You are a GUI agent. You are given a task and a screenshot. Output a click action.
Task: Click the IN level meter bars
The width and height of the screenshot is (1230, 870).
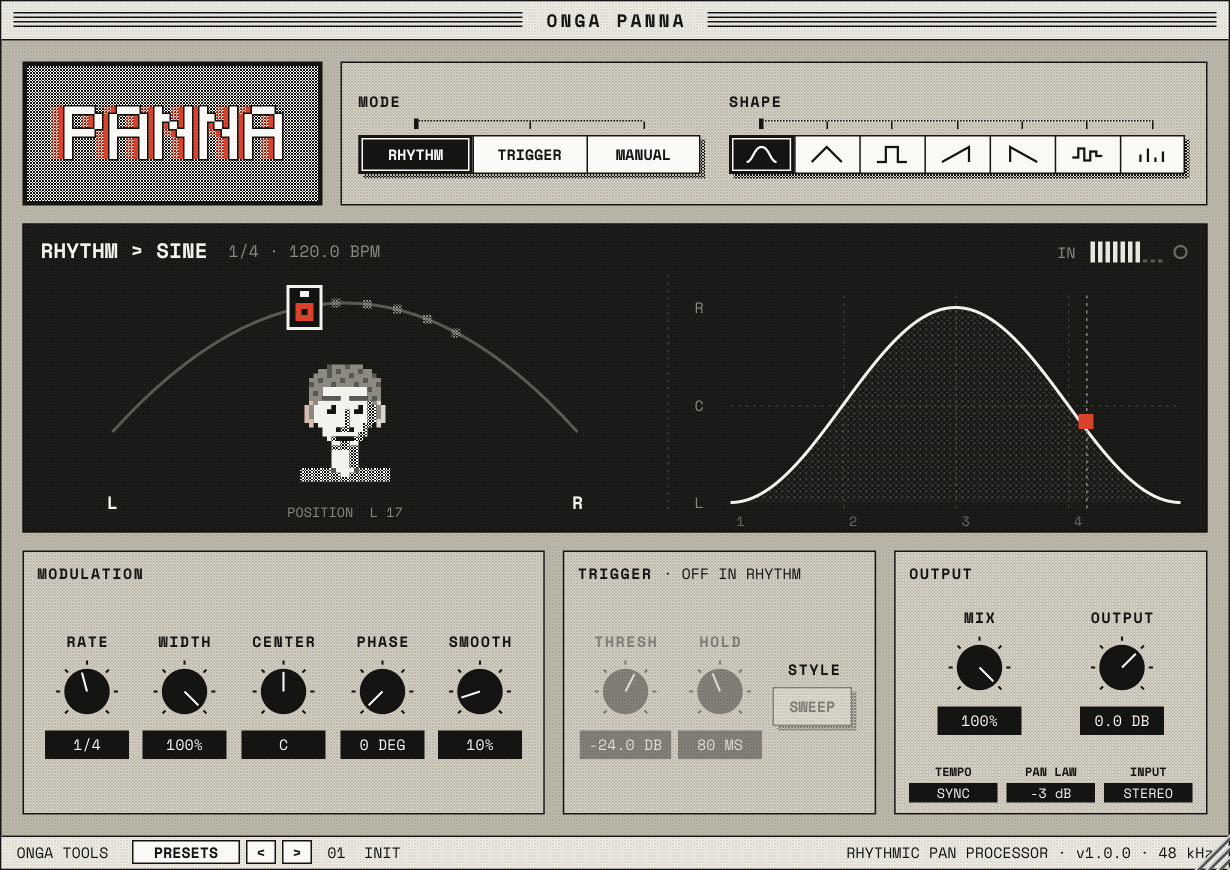click(x=1126, y=252)
